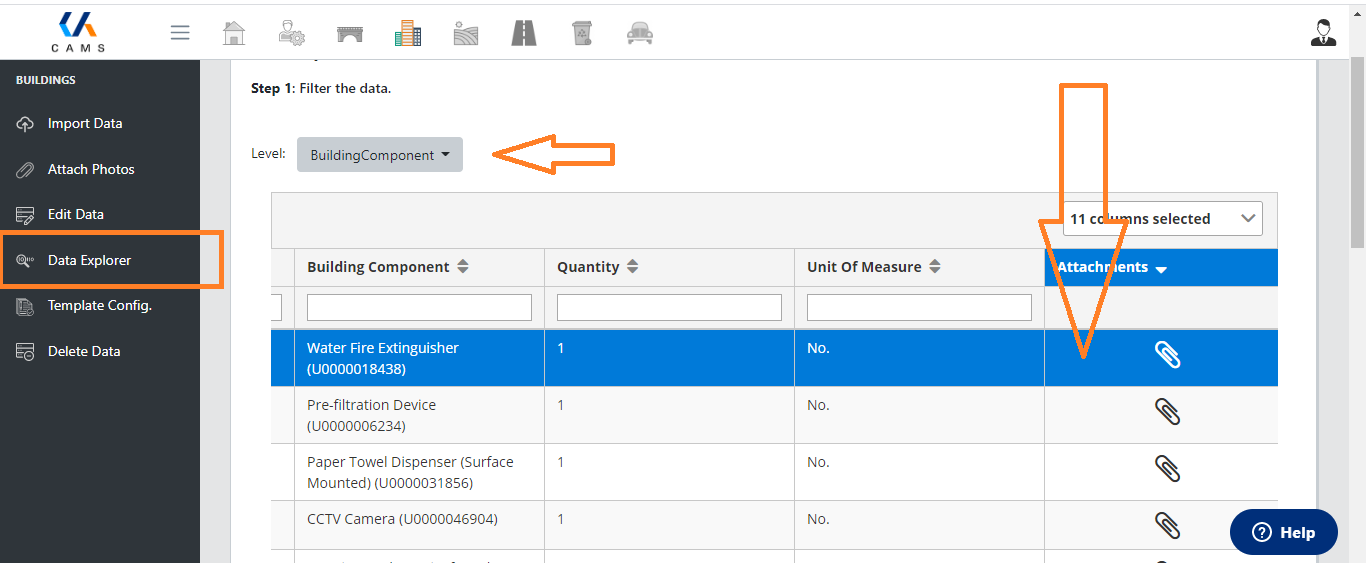Select the colored Buildings module icon
The height and width of the screenshot is (563, 1366).
[x=408, y=33]
